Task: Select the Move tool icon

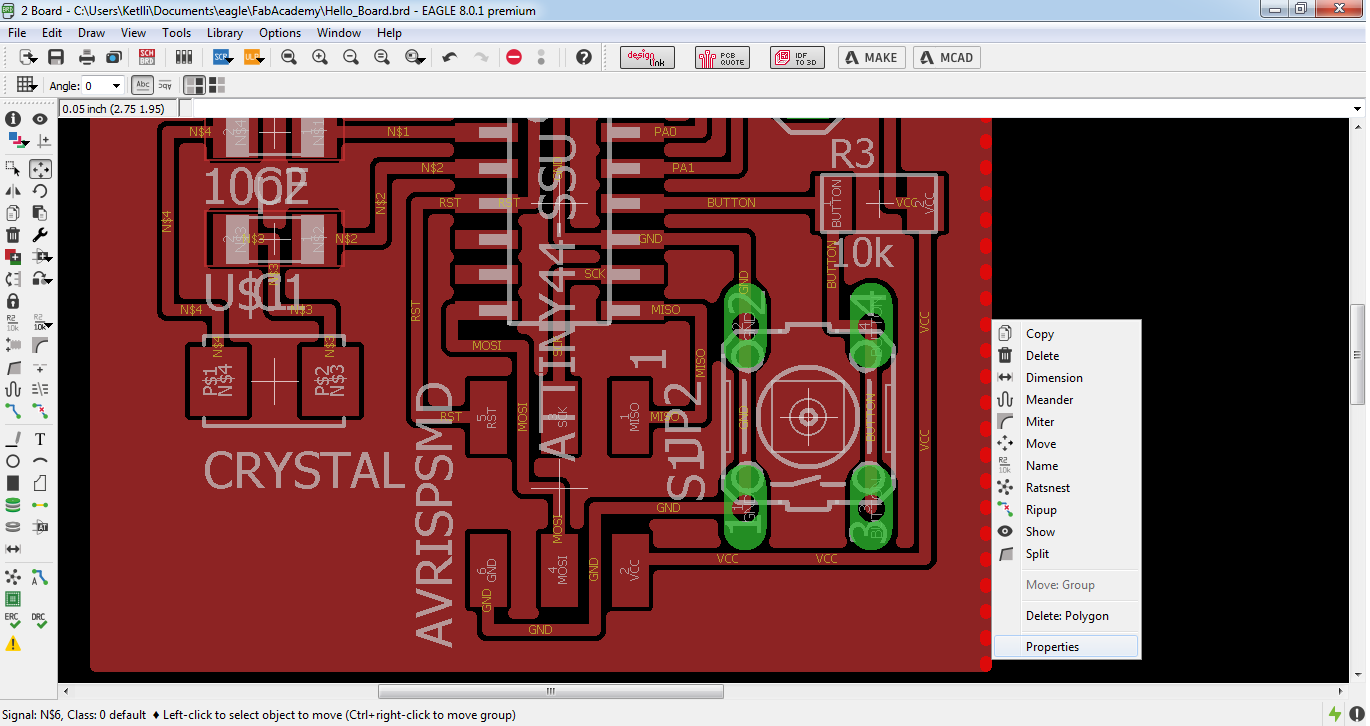Action: point(40,169)
